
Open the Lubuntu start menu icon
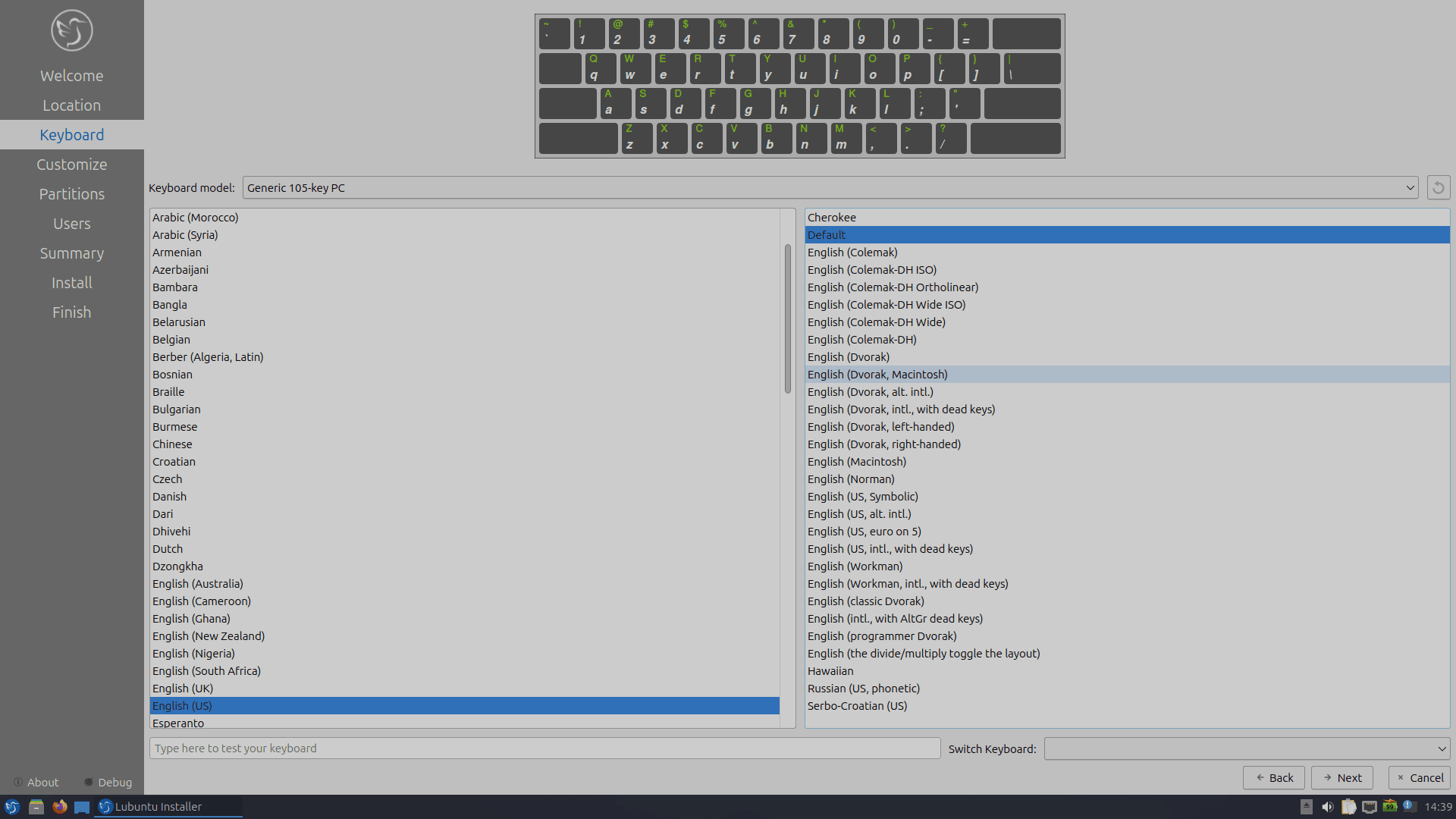(12, 807)
